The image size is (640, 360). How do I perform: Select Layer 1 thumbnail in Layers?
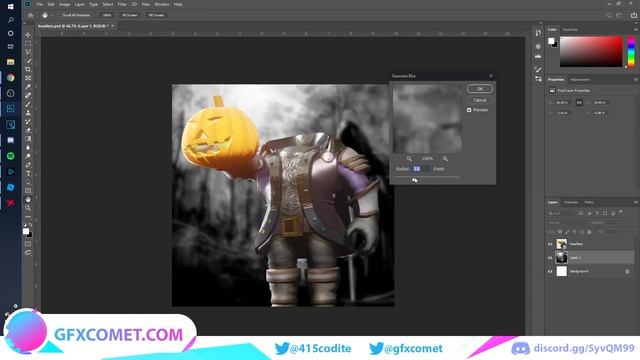click(562, 258)
